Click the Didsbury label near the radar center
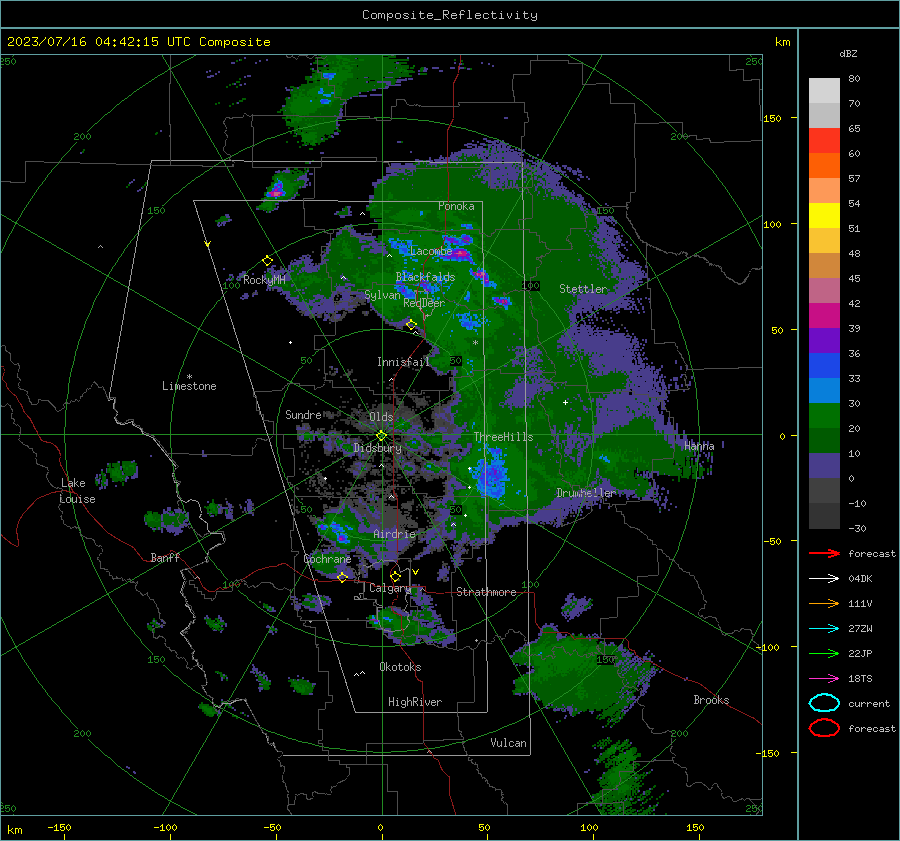This screenshot has width=900, height=841. pyautogui.click(x=377, y=448)
